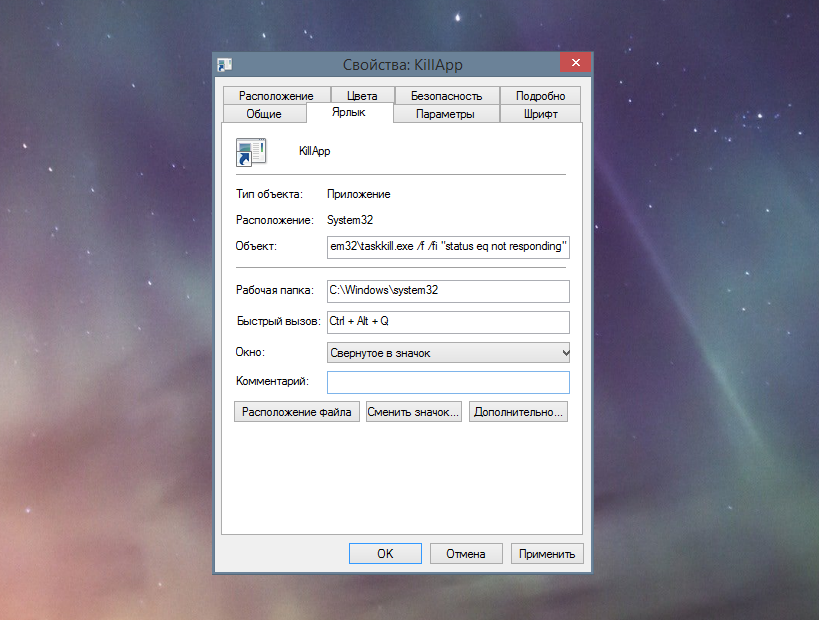Click the KillApp name text
Viewport: 819px width, 620px height.
(x=314, y=151)
